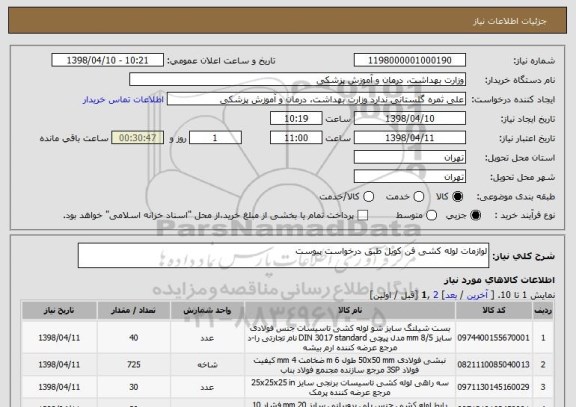Screen dimensions: 576x407
Task: Click the تاریخ نیاز column header
Action: [x=59, y=311]
